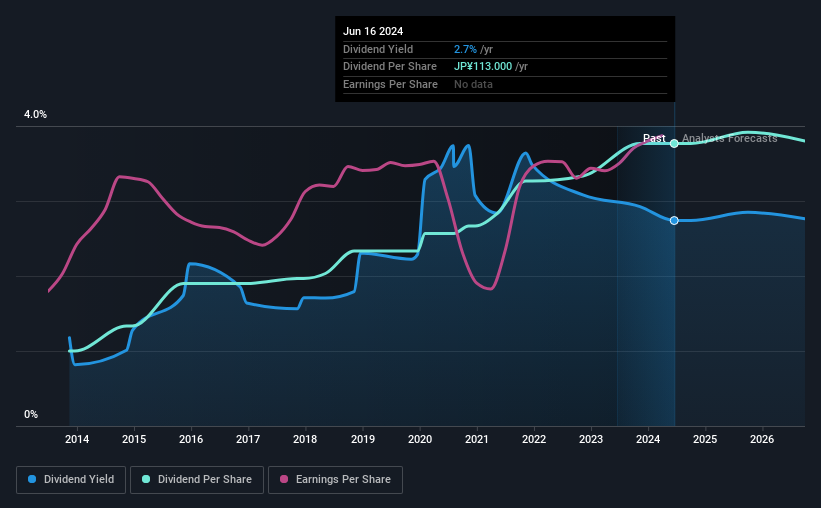Click the 2026 x-axis label
The height and width of the screenshot is (508, 821).
pos(762,439)
